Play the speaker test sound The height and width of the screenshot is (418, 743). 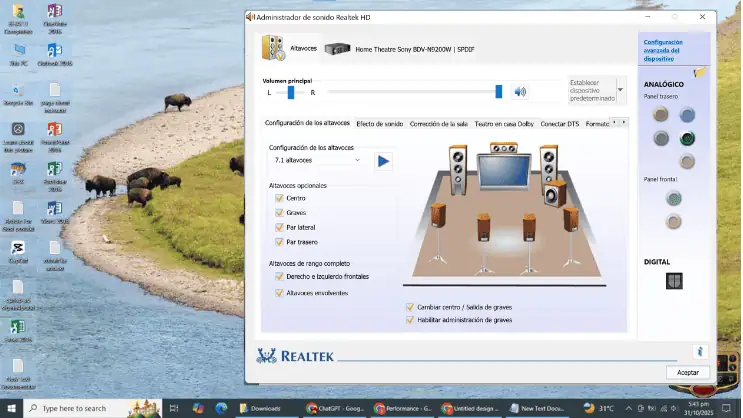[x=383, y=161]
